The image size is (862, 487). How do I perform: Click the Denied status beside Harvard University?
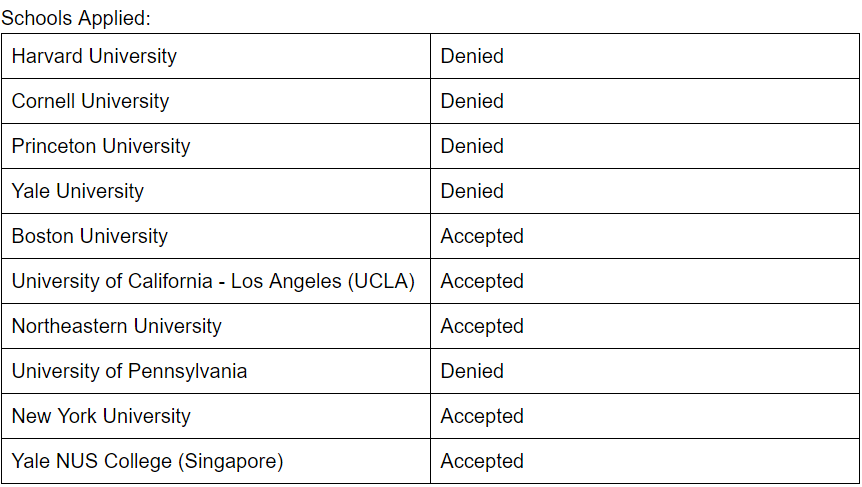coord(472,56)
